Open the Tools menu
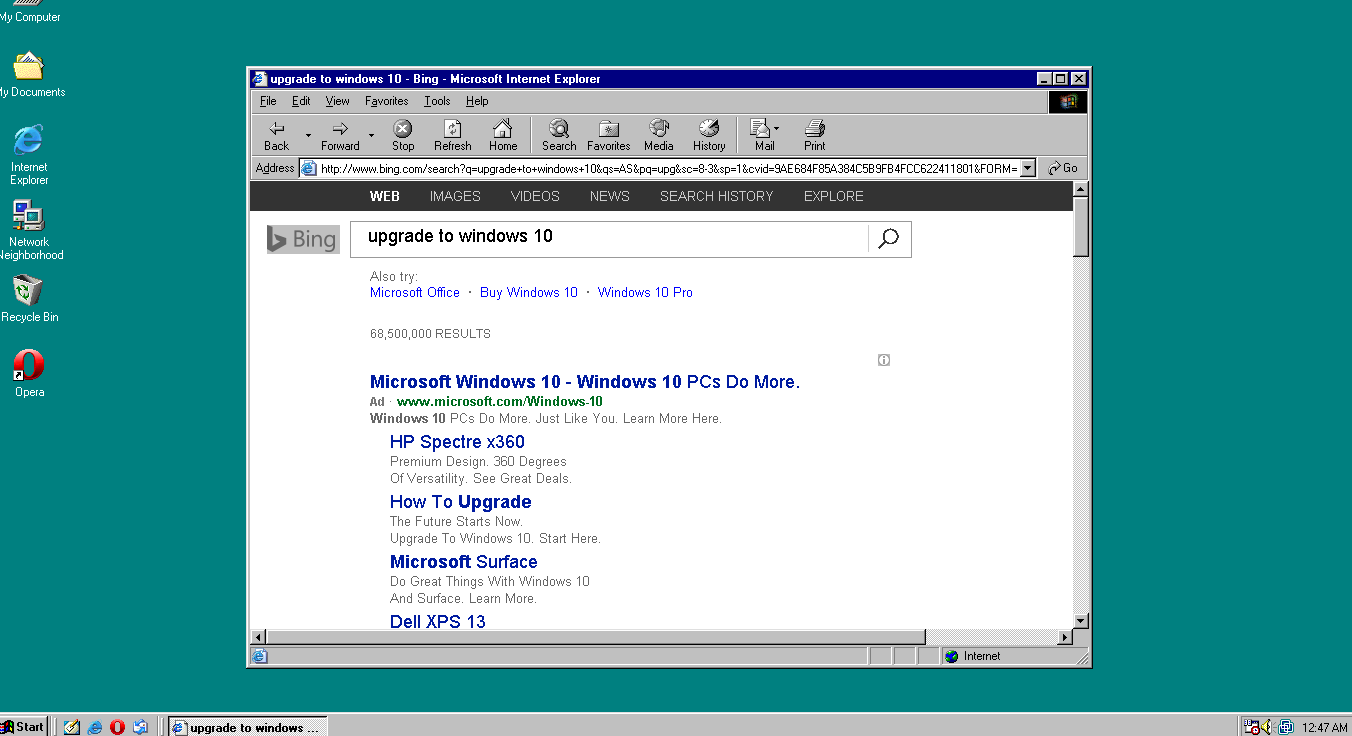Image resolution: width=1352 pixels, height=736 pixels. [437, 101]
